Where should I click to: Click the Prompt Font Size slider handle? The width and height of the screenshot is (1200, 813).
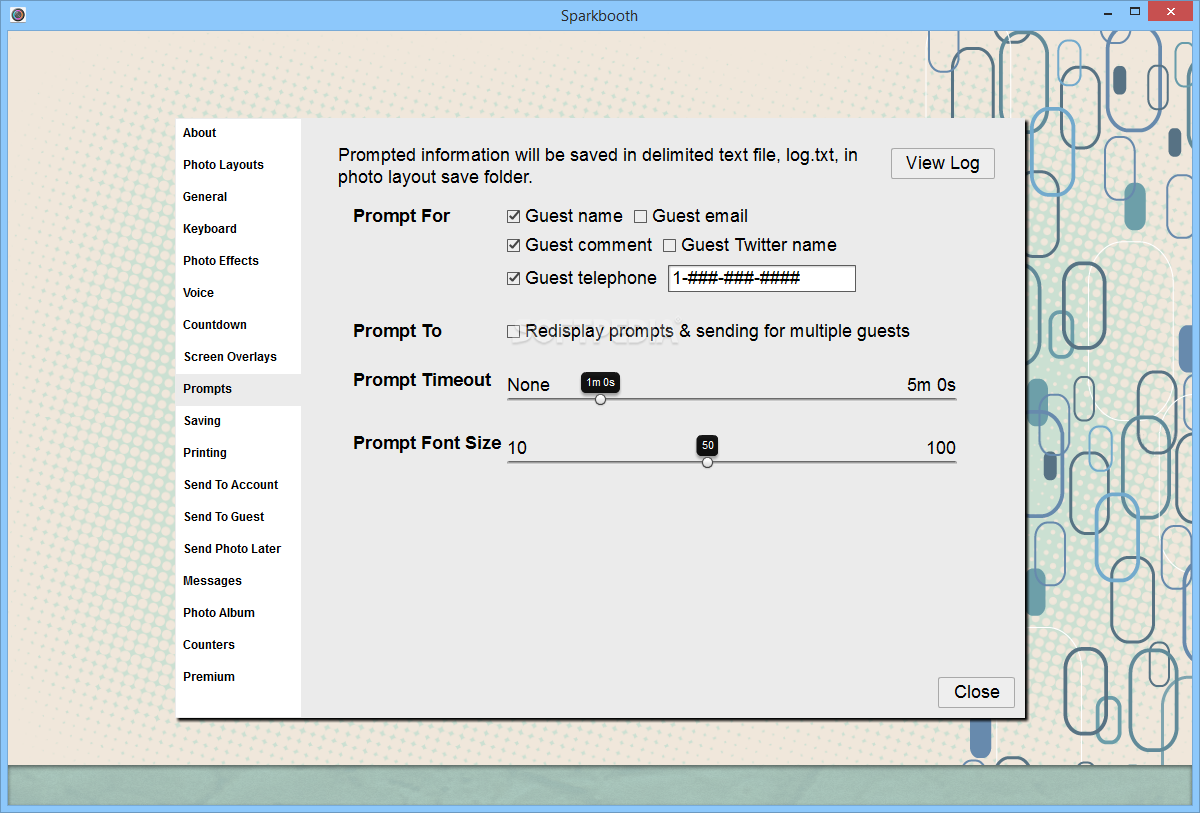tap(707, 462)
